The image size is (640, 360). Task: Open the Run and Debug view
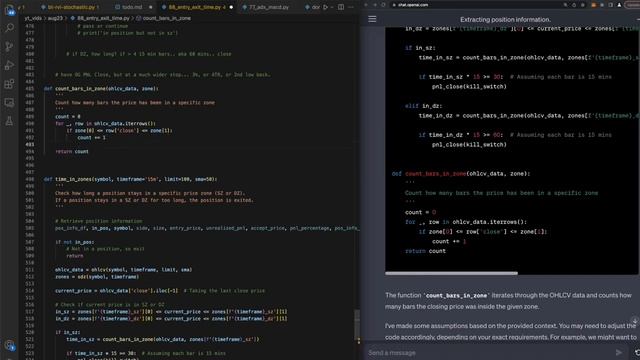click(9, 65)
